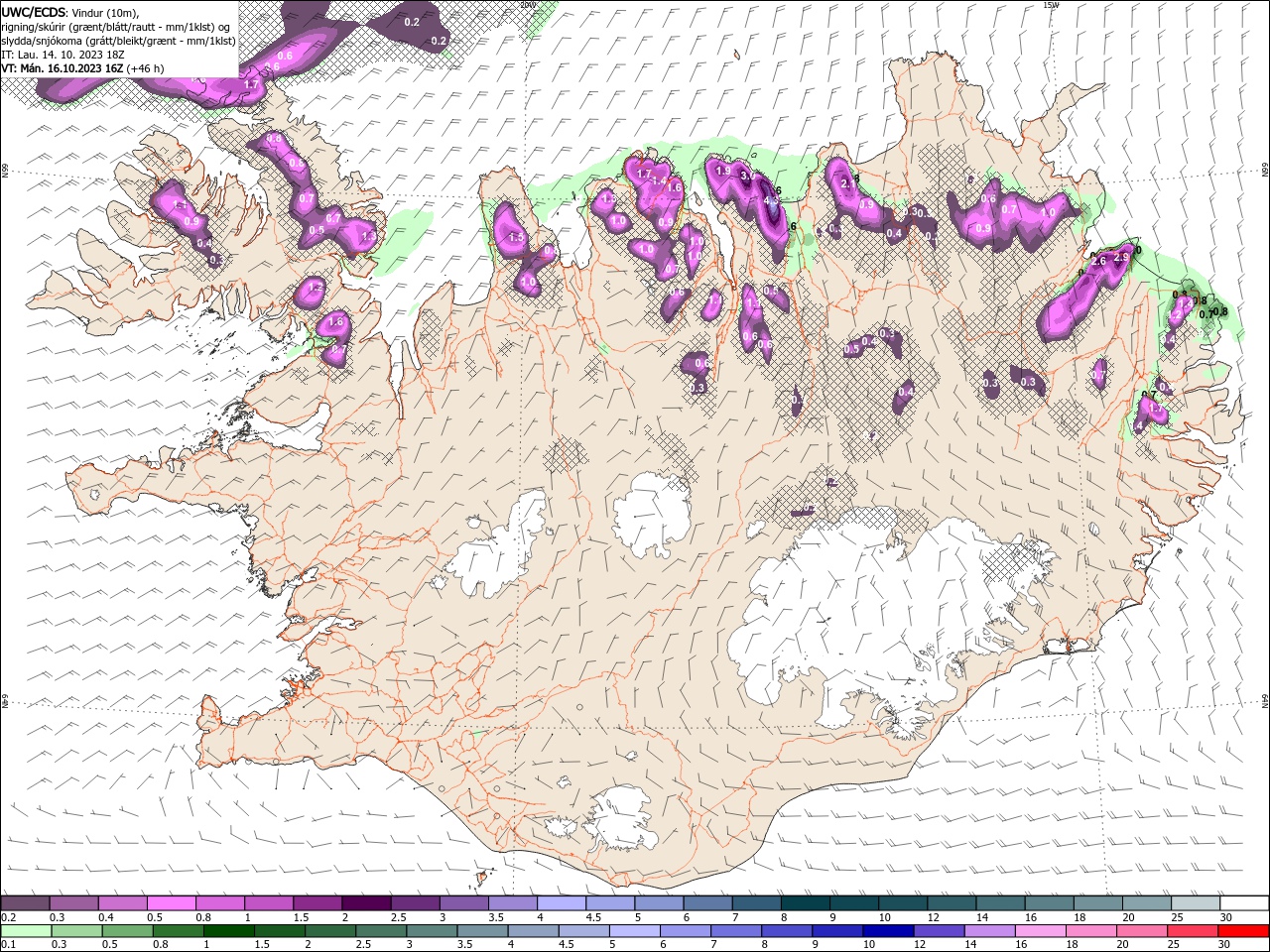This screenshot has width=1270, height=952.
Task: Click the "VT: Mán. 16.10.2023 16Z (+46 h)" line
Action: [82, 68]
